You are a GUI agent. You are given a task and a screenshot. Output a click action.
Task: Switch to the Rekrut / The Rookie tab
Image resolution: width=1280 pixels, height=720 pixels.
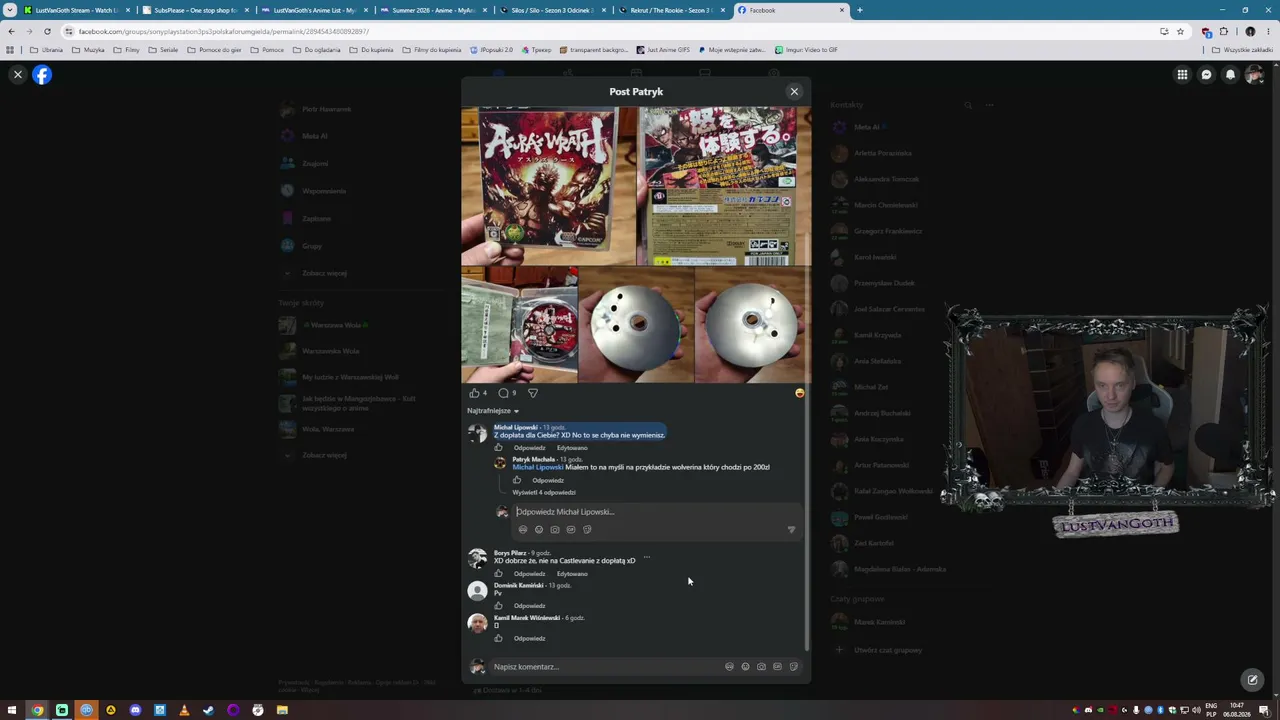tap(671, 10)
